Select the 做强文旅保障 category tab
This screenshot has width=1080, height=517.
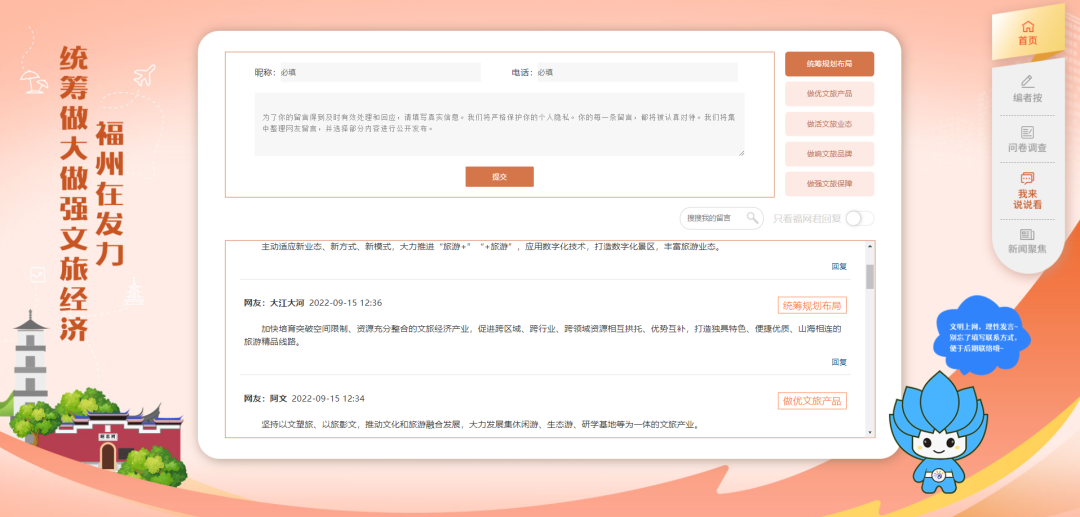[x=829, y=184]
